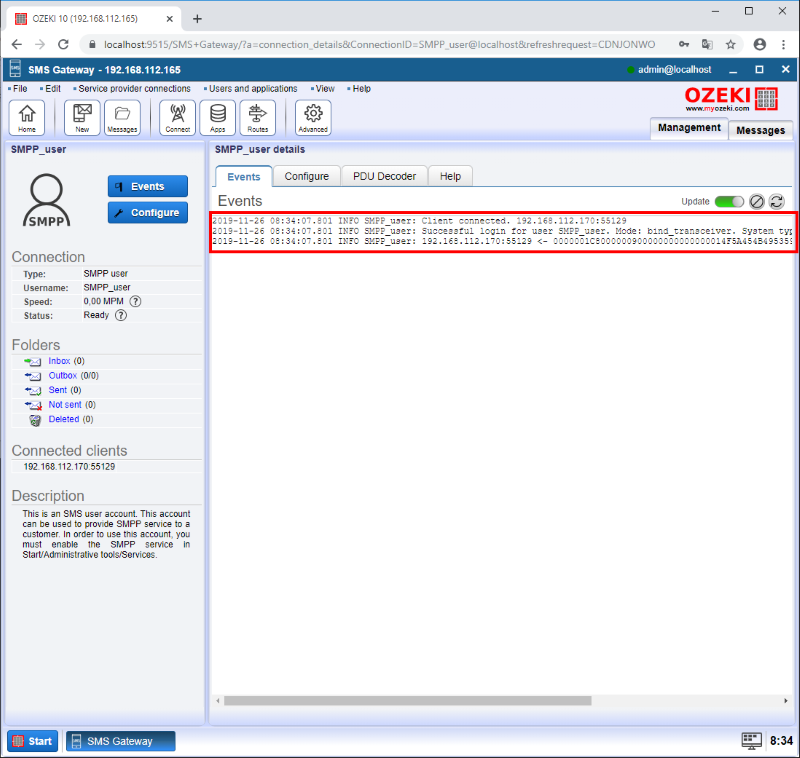Click the blue Configure button

pyautogui.click(x=147, y=213)
